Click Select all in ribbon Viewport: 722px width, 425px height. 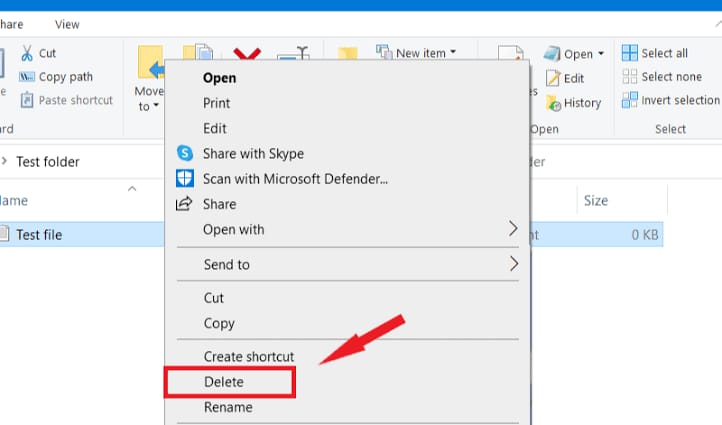click(x=655, y=53)
